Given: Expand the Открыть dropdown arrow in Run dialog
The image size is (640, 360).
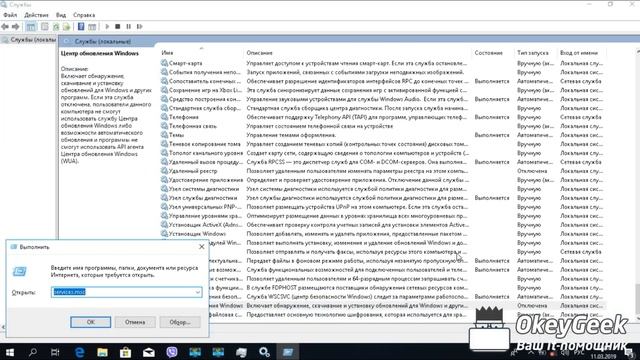Looking at the screenshot, I should [x=198, y=292].
